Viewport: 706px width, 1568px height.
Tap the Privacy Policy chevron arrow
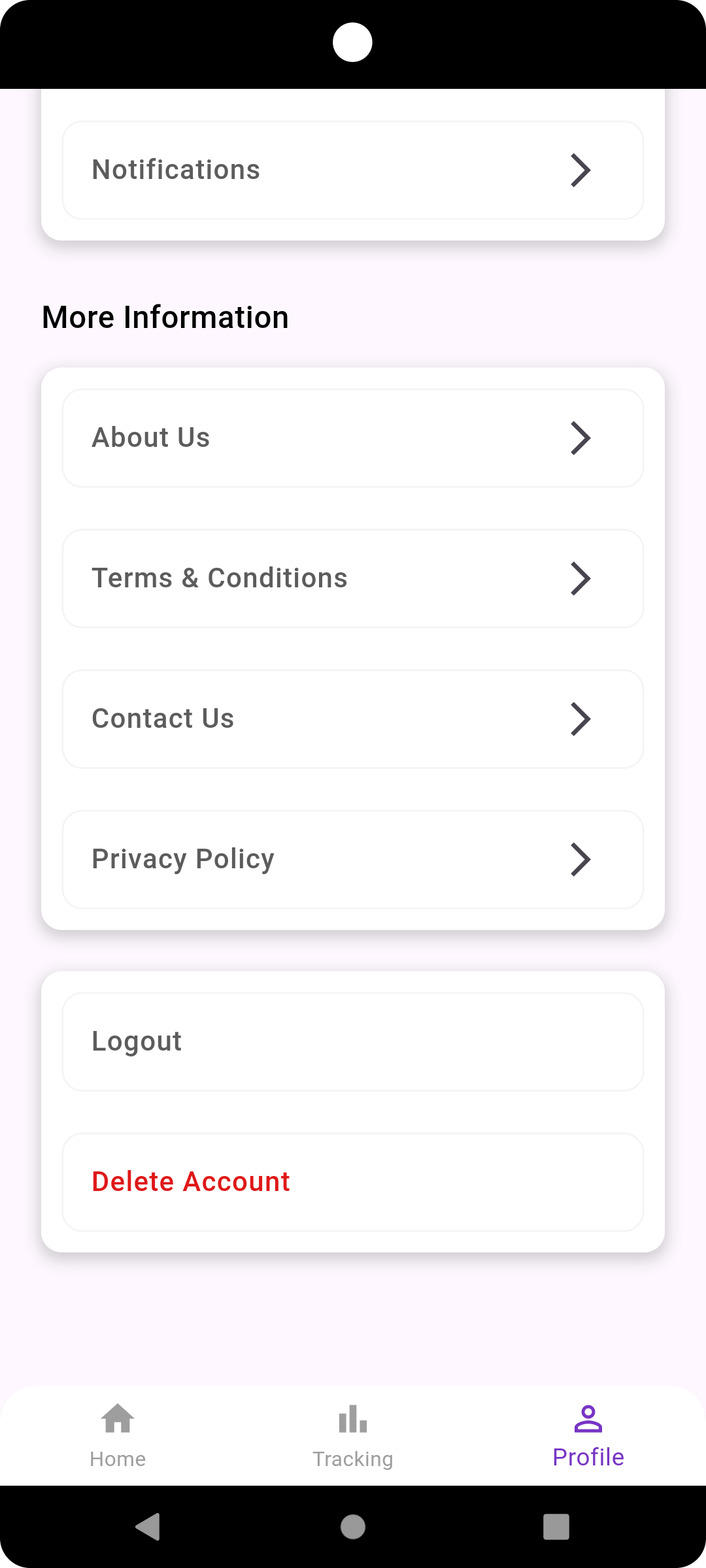[x=580, y=860]
